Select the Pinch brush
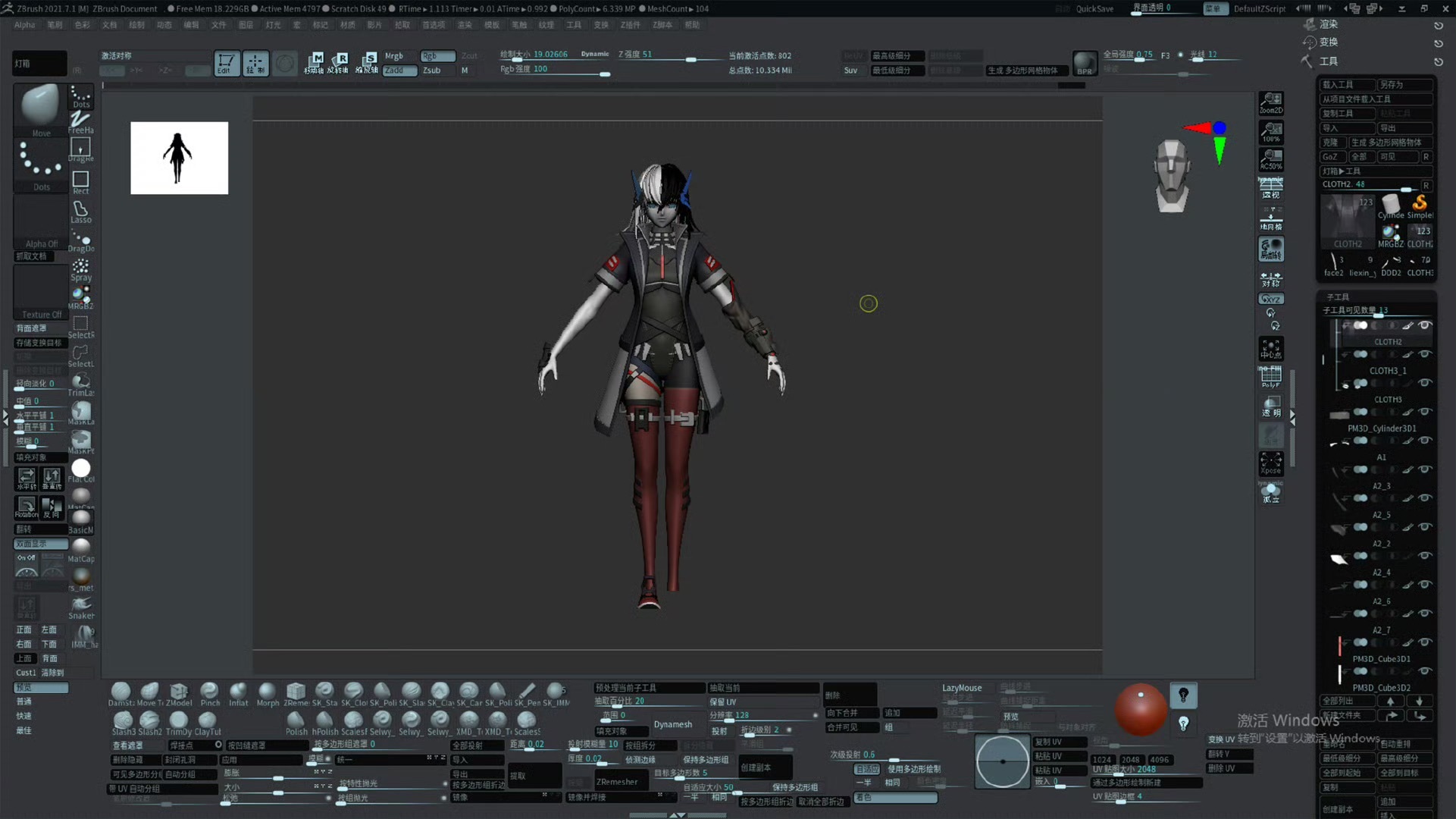The image size is (1456, 819). (209, 694)
